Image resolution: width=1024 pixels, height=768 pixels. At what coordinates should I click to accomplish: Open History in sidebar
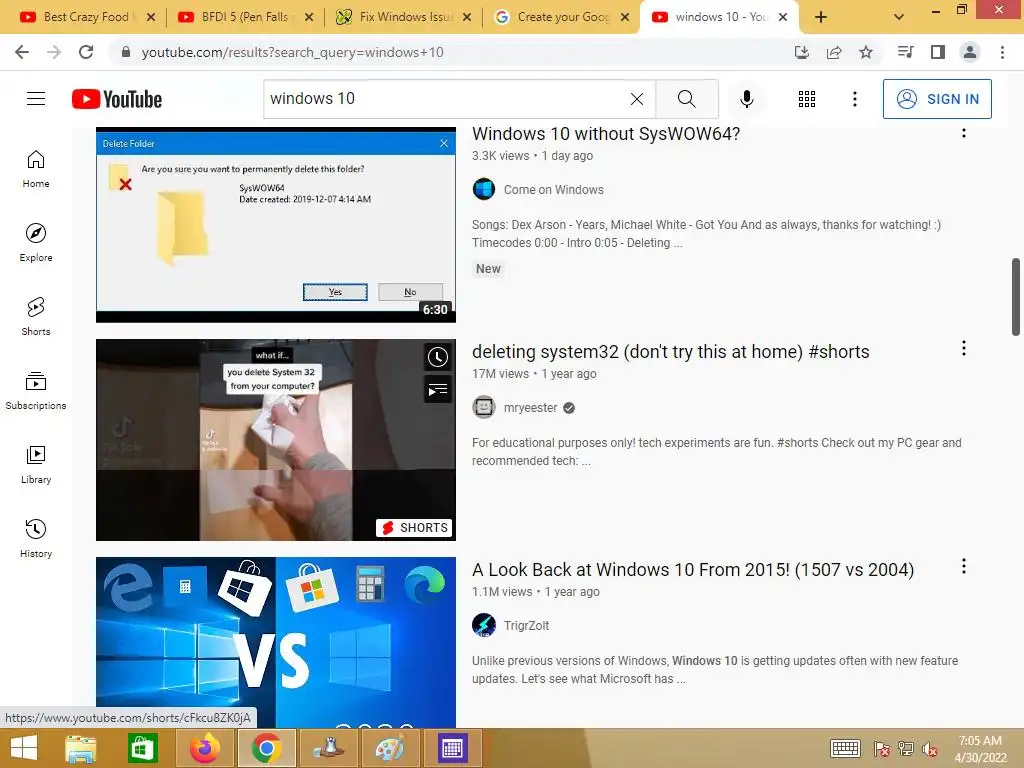[x=36, y=538]
